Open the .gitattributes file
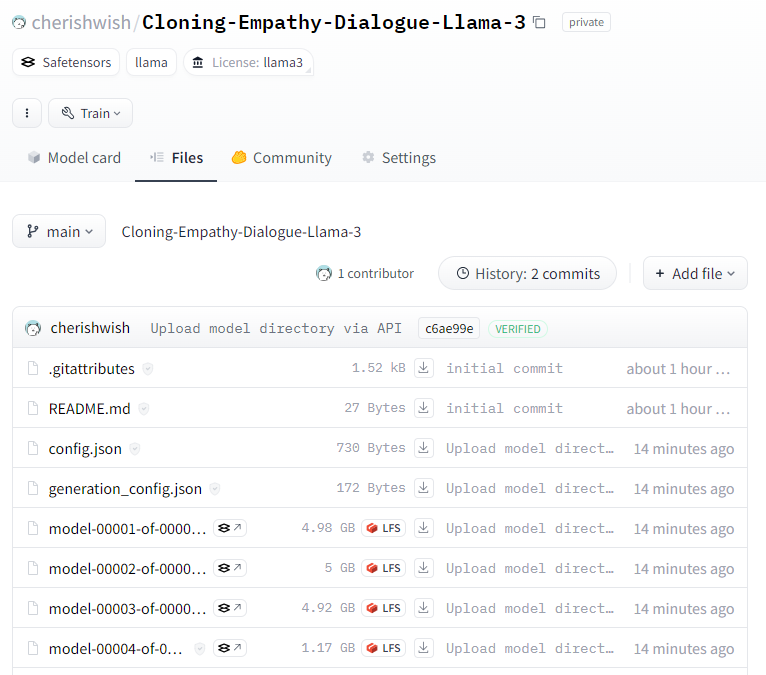Viewport: 766px width, 675px height. tap(91, 369)
